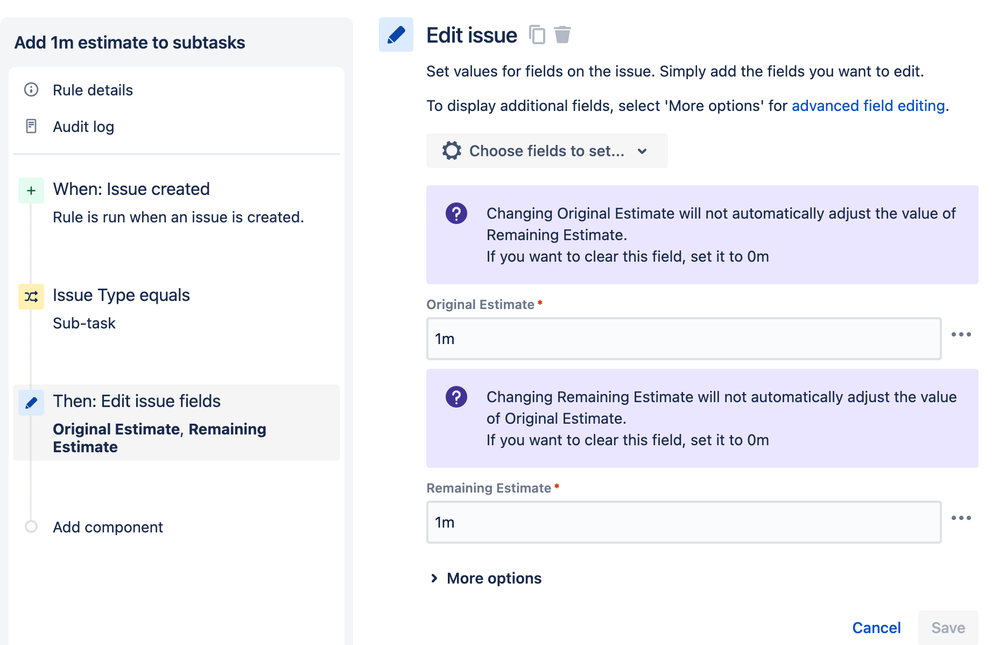This screenshot has width=999, height=645.
Task: Open the three-dot menu beside Remaining Estimate
Action: (x=961, y=518)
